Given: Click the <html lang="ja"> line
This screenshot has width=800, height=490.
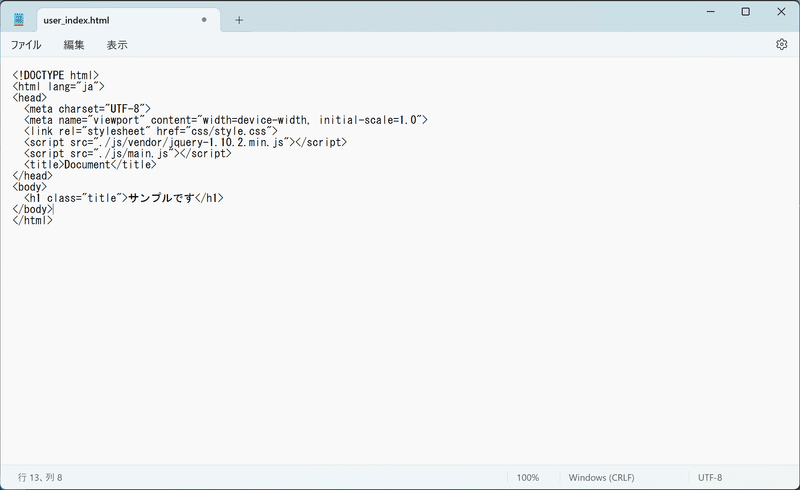Looking at the screenshot, I should click(x=59, y=87).
